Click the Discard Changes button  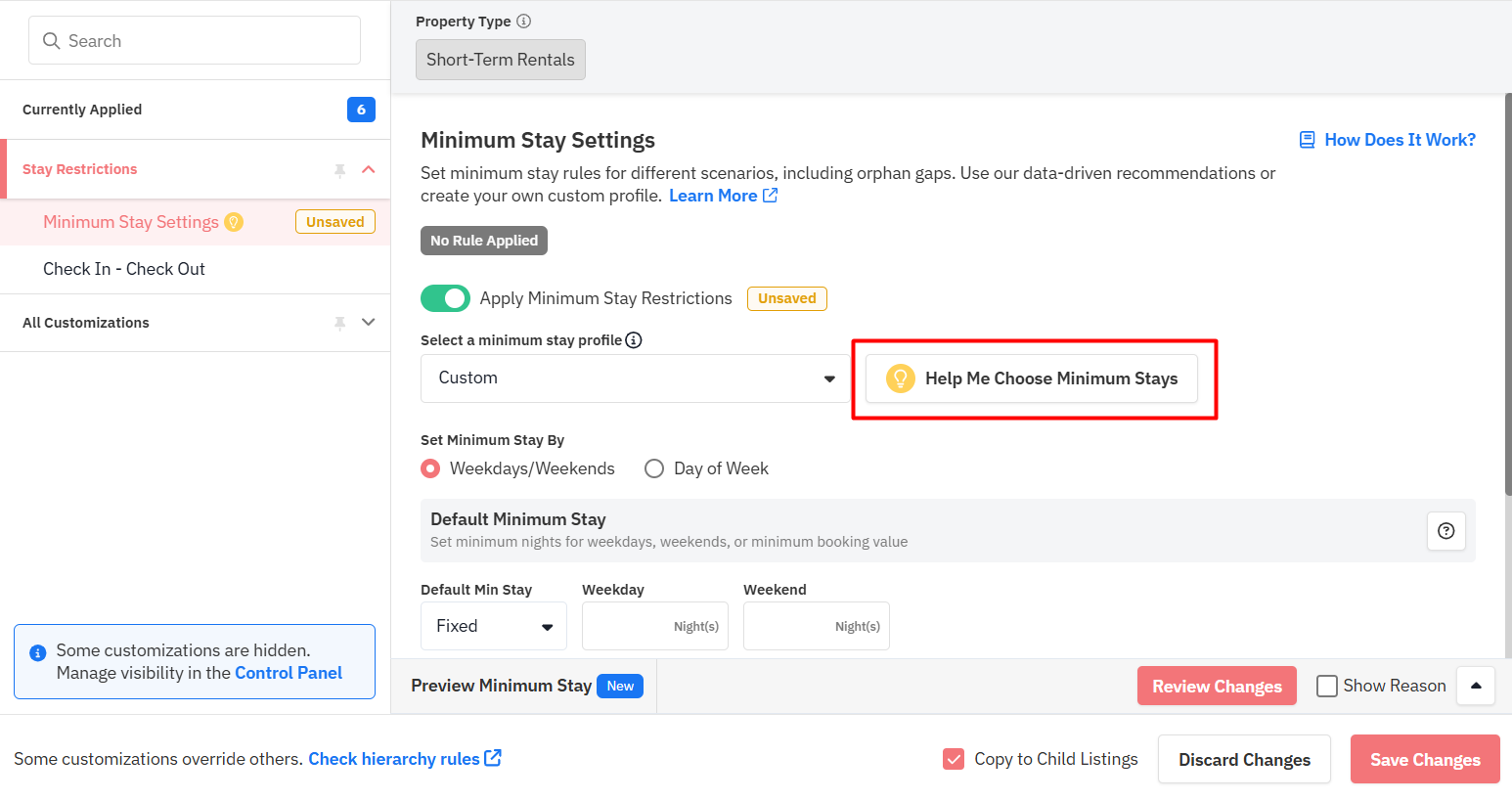[1244, 759]
